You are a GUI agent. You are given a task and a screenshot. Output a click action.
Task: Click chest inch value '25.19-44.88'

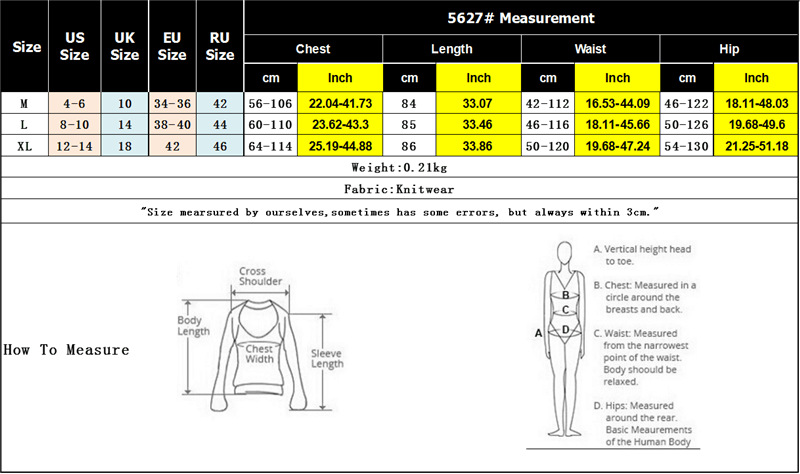pyautogui.click(x=340, y=146)
